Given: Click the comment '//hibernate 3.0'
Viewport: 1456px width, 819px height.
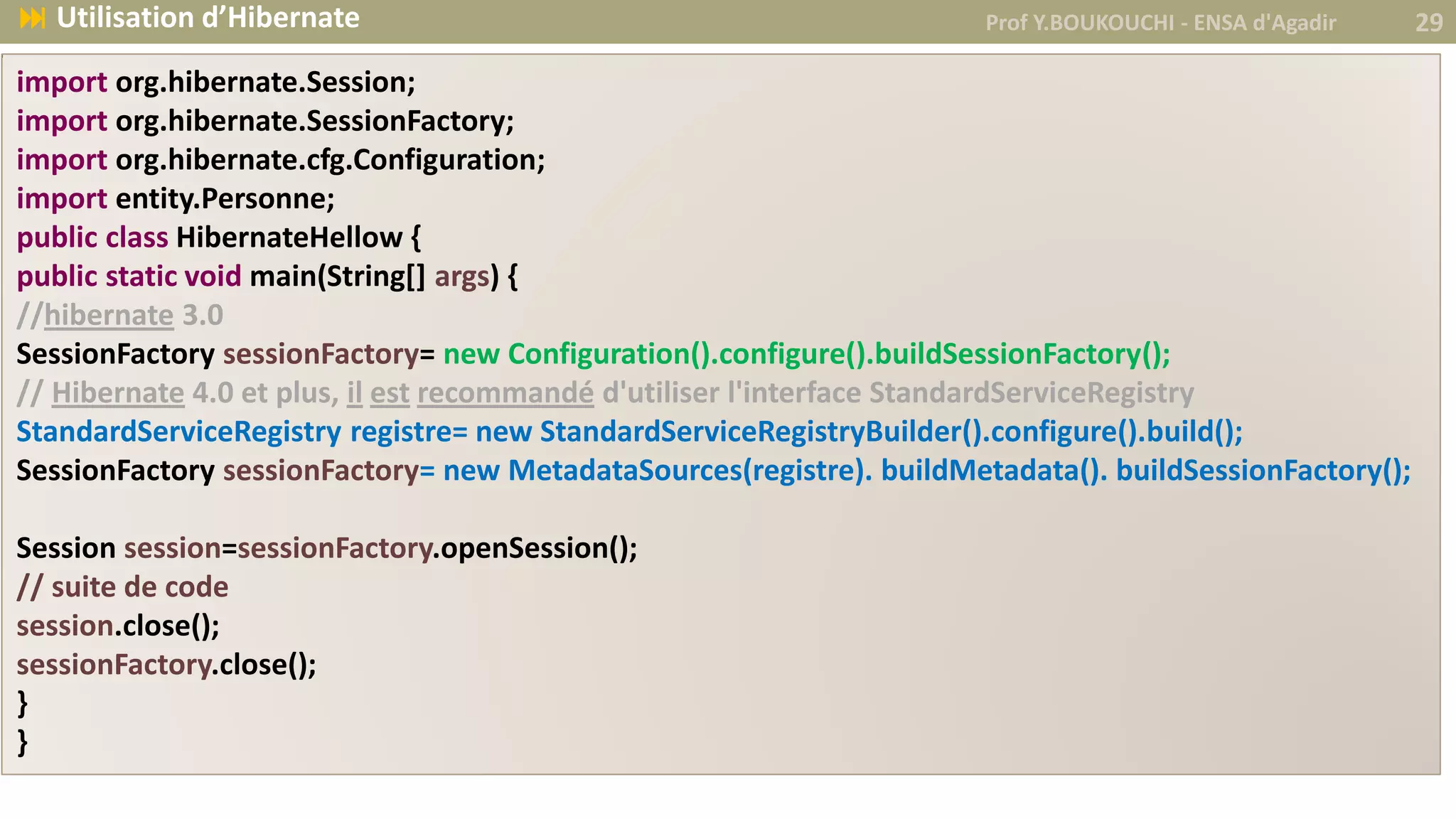Looking at the screenshot, I should [x=120, y=315].
